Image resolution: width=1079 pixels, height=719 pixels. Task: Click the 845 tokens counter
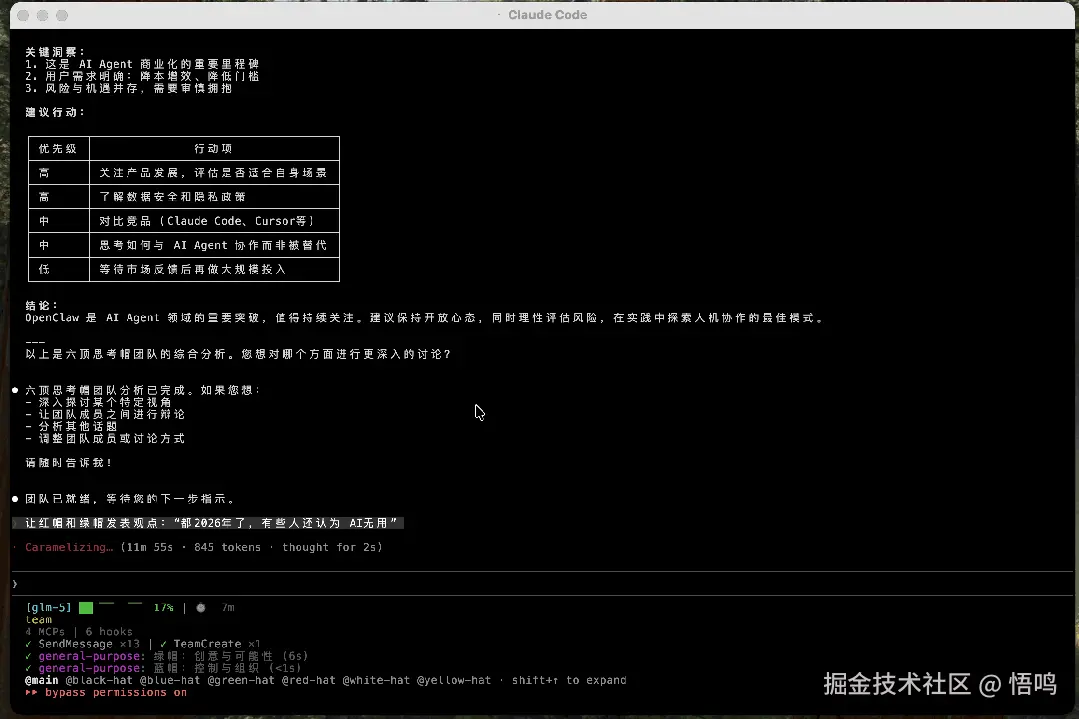(x=228, y=547)
